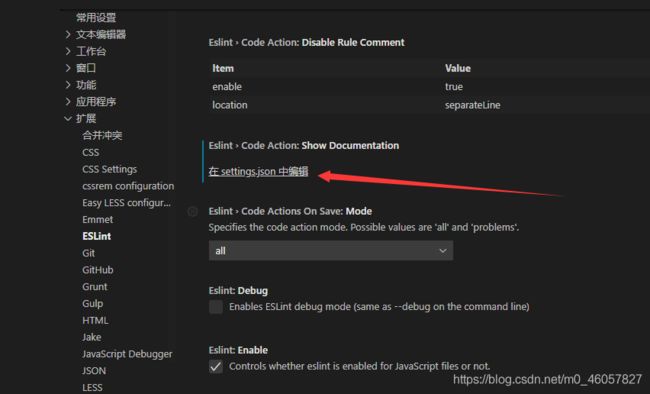Click the 'enable' row in rule comment table
This screenshot has width=650, height=394.
(x=429, y=87)
